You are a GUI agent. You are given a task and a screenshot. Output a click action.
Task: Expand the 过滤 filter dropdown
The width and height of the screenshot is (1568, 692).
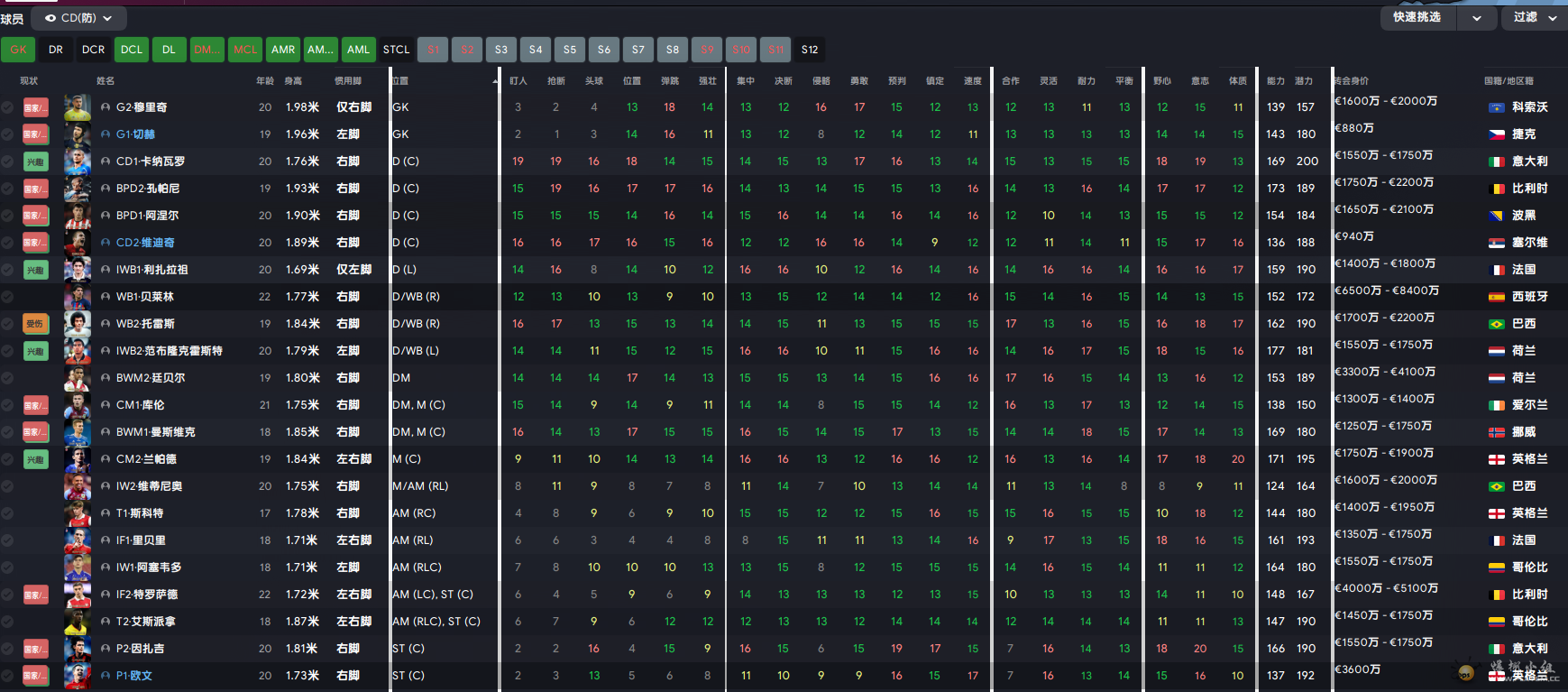(x=1534, y=18)
